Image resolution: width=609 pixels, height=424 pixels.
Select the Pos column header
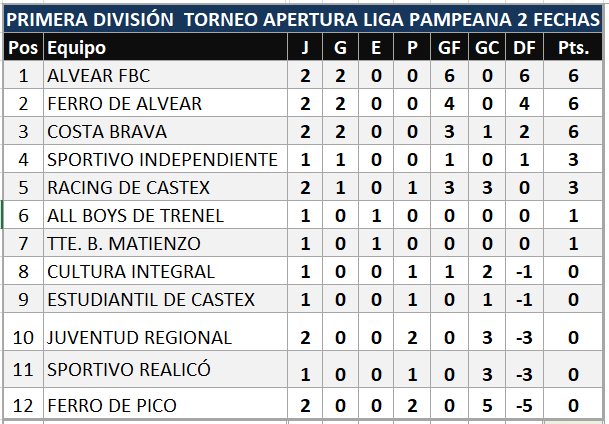tap(22, 48)
